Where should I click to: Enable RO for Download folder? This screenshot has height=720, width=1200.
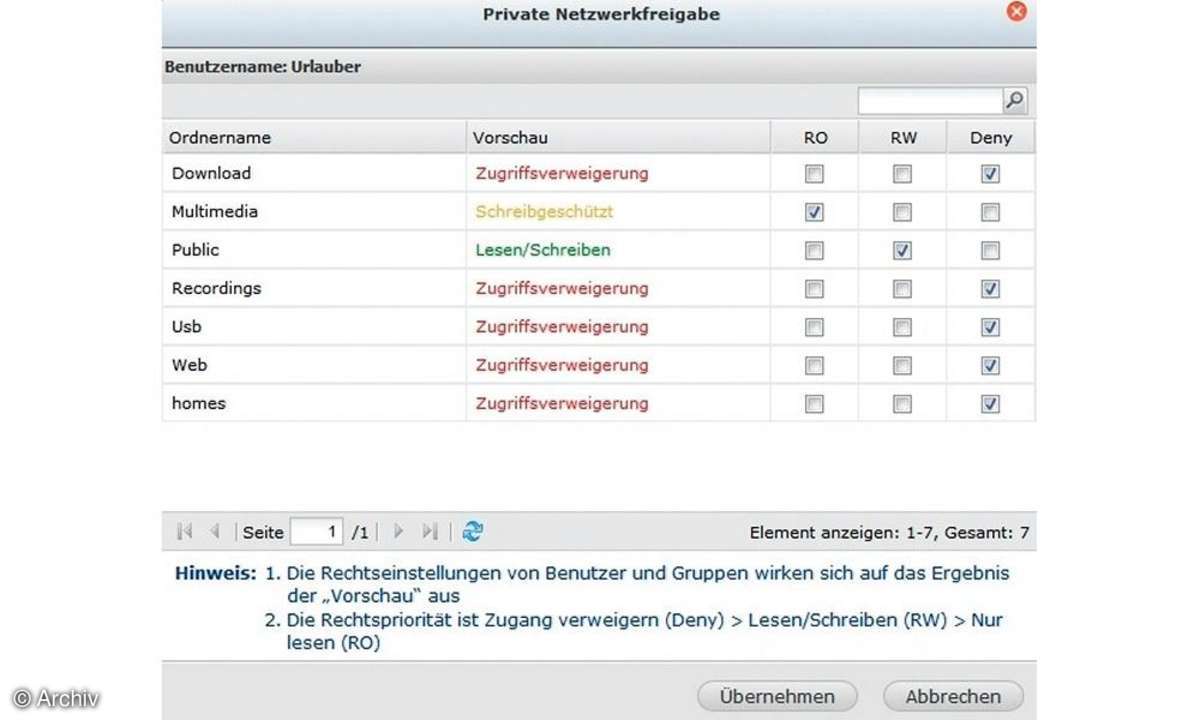[x=814, y=174]
